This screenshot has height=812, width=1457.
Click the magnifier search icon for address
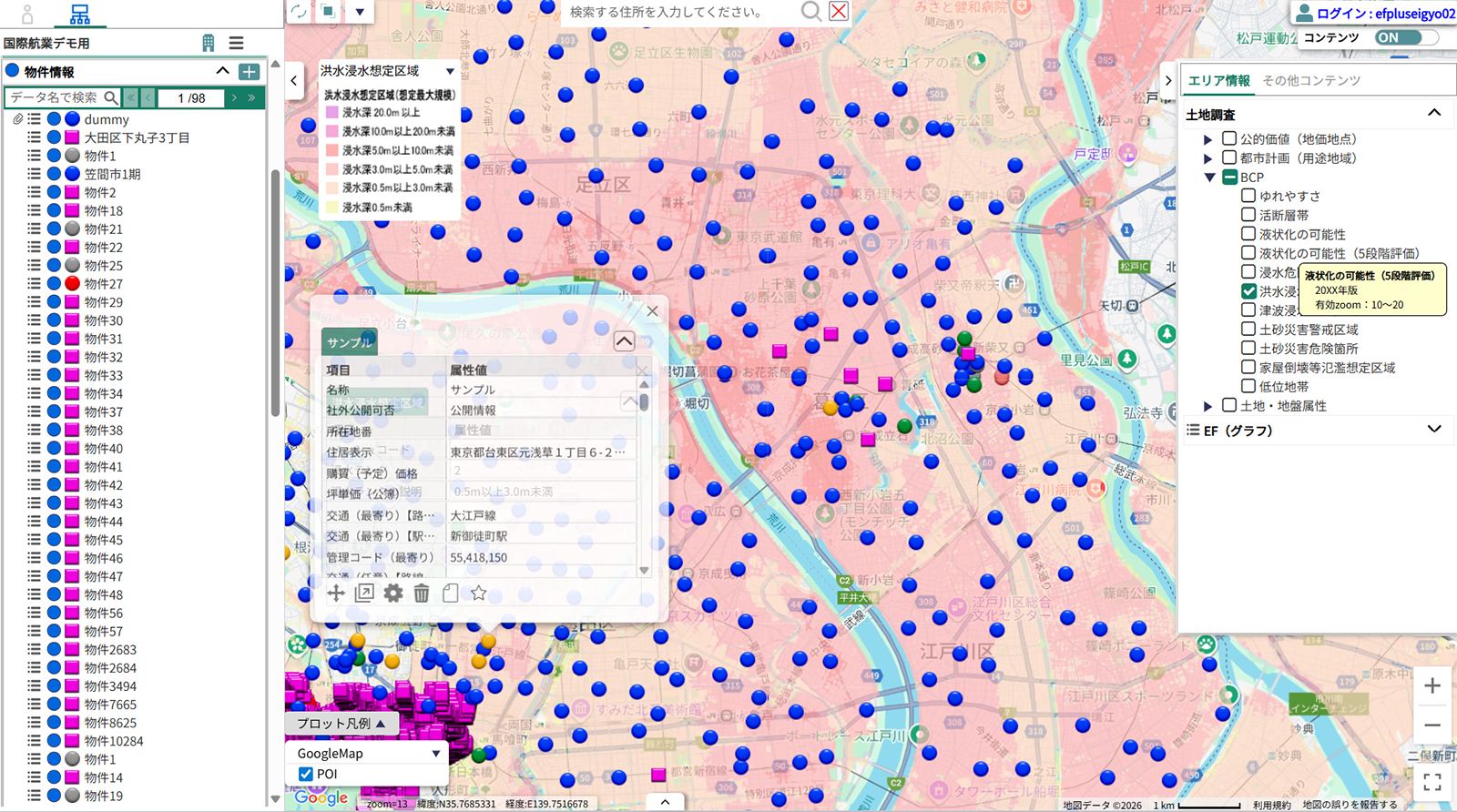[810, 12]
